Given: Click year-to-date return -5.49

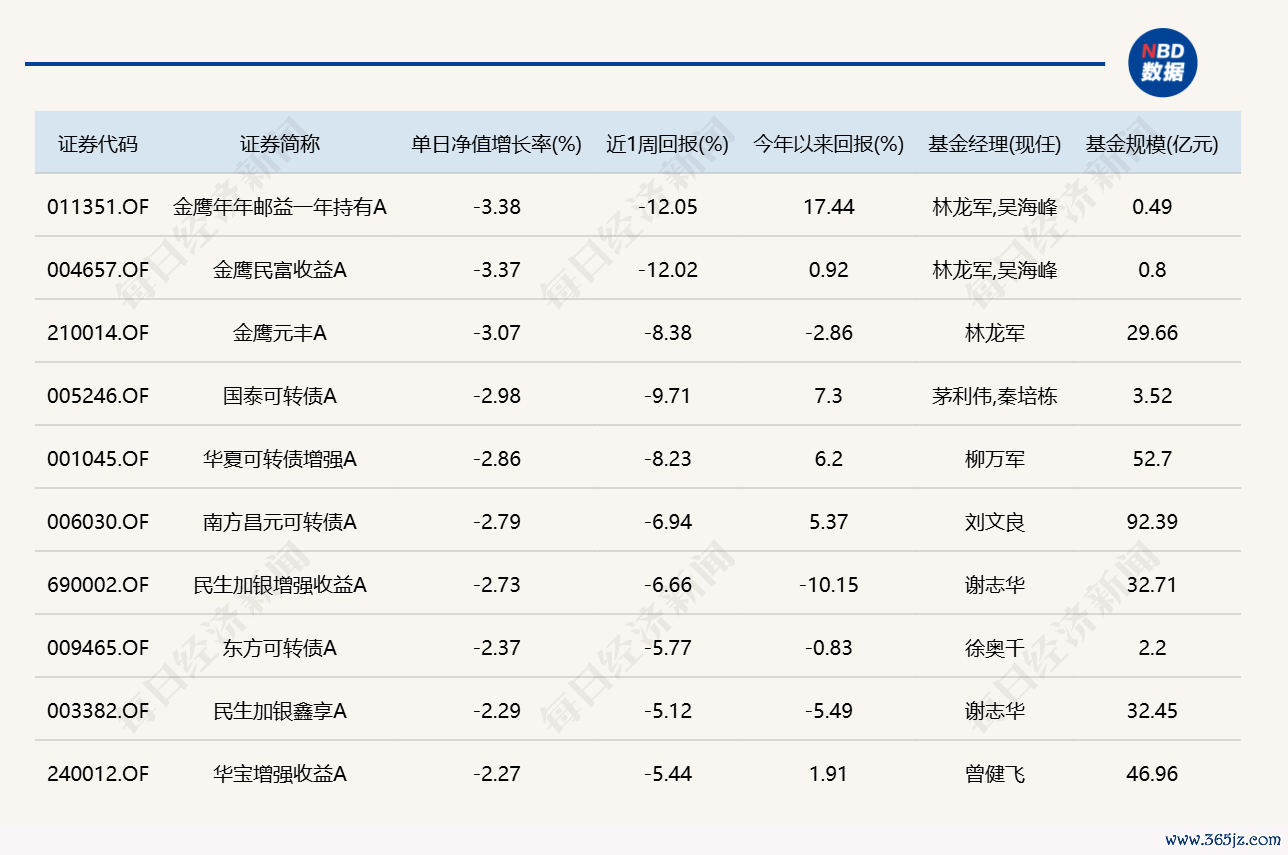Looking at the screenshot, I should 829,711.
